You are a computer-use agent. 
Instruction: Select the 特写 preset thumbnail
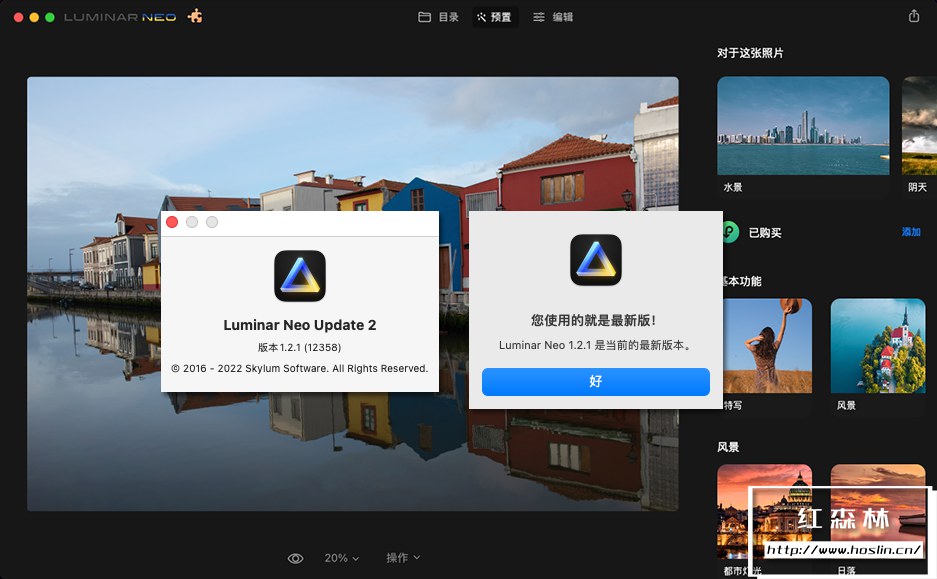point(767,345)
